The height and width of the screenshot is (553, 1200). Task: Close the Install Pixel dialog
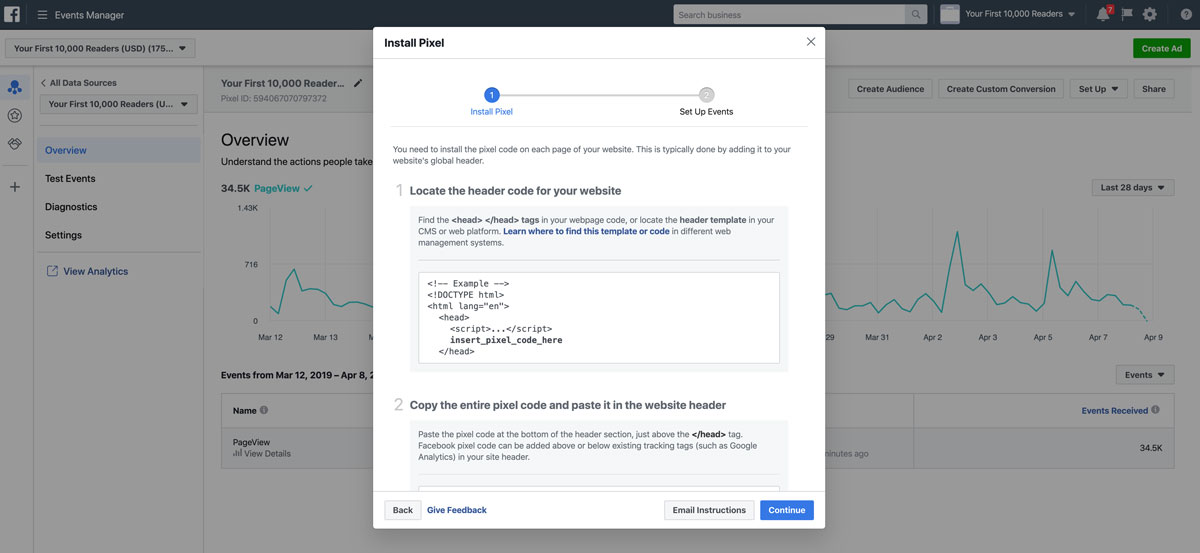tap(811, 42)
